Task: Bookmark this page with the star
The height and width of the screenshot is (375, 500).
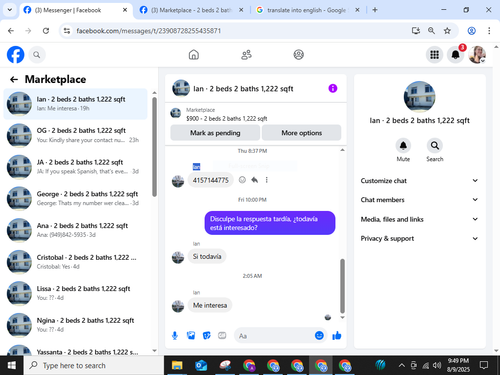Action: 447,31
